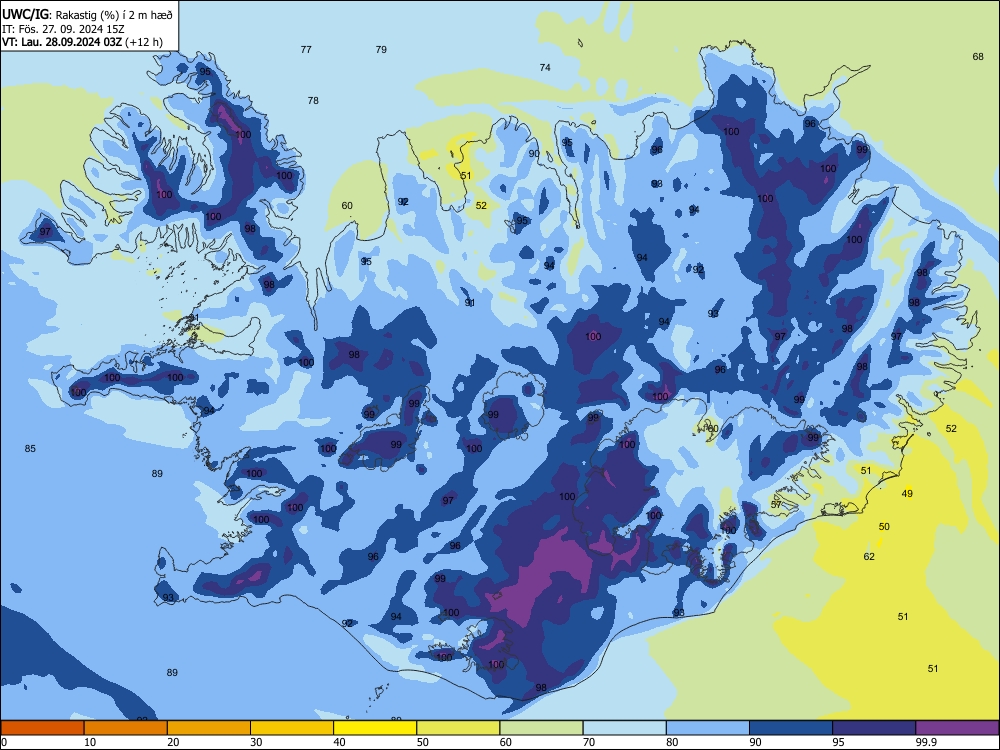Click the 'IT: Fös. 27. 09. 2024 15Z' line

tap(62, 29)
